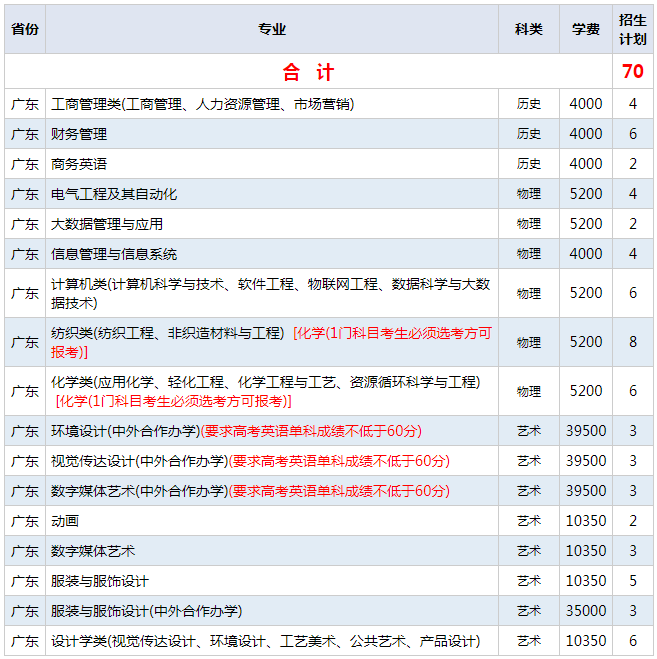Click the 科类 column header

coord(529,29)
